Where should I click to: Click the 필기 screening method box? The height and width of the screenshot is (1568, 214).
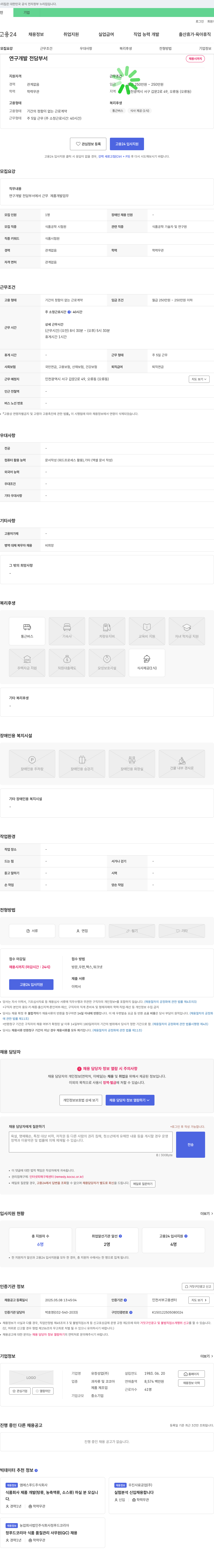[132, 931]
